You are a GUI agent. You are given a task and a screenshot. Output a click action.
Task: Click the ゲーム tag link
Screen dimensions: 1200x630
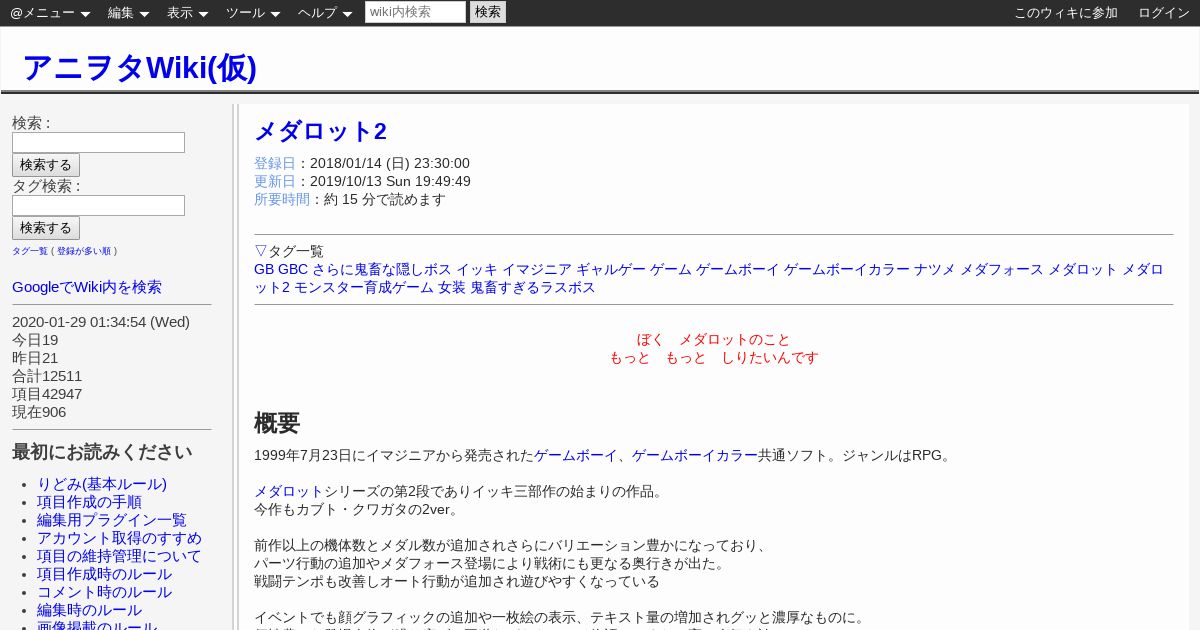coord(671,269)
